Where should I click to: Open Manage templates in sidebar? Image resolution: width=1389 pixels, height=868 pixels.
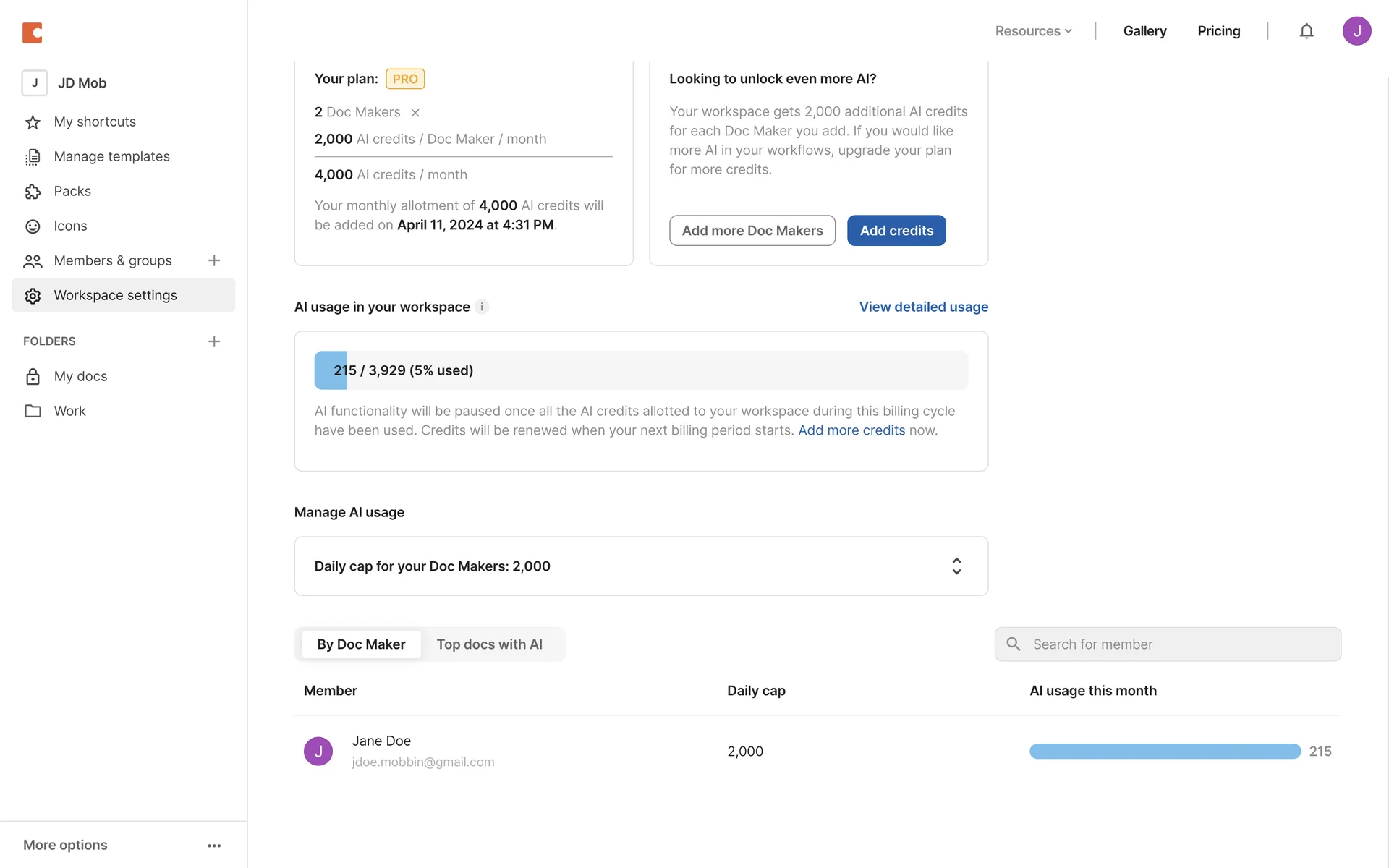[111, 156]
